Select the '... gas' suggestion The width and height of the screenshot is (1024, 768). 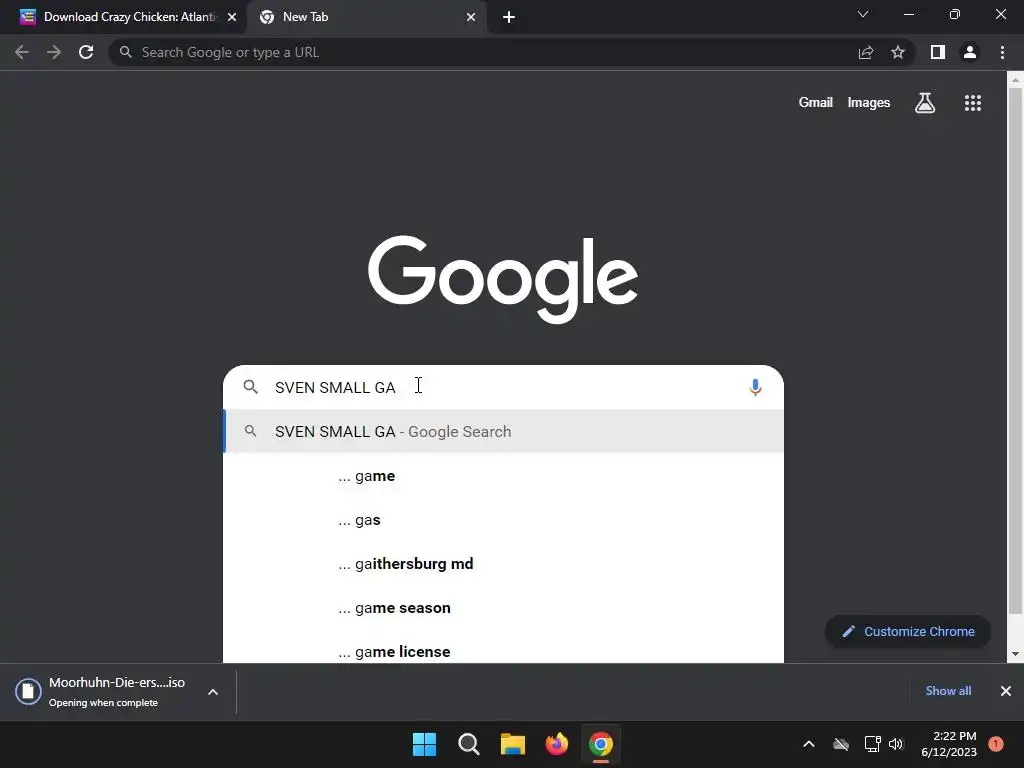(504, 520)
